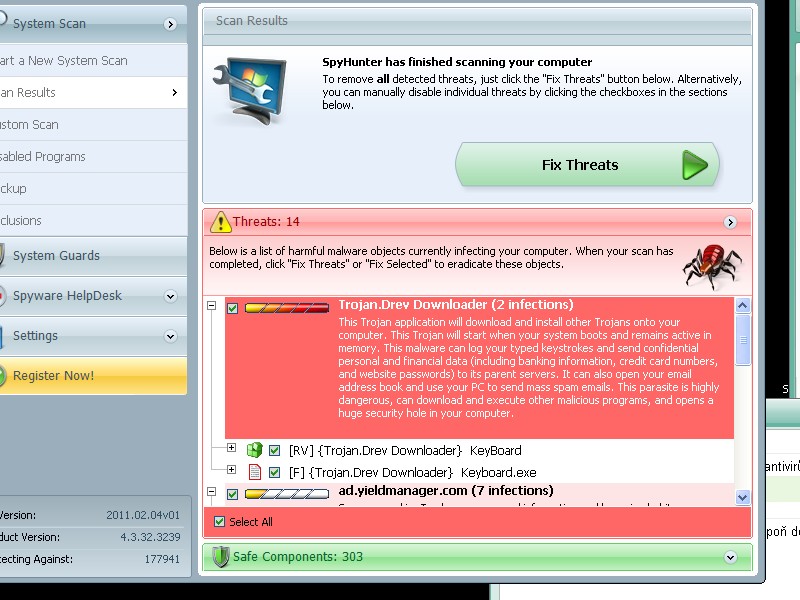The image size is (800, 600).
Task: Uncheck the [RV] KeyBoard registry entry checkbox
Action: coord(274,450)
